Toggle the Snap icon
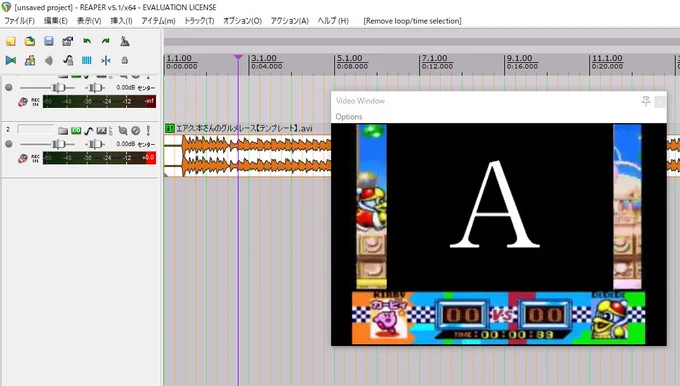Screen dimensions: 680x386 point(106,60)
